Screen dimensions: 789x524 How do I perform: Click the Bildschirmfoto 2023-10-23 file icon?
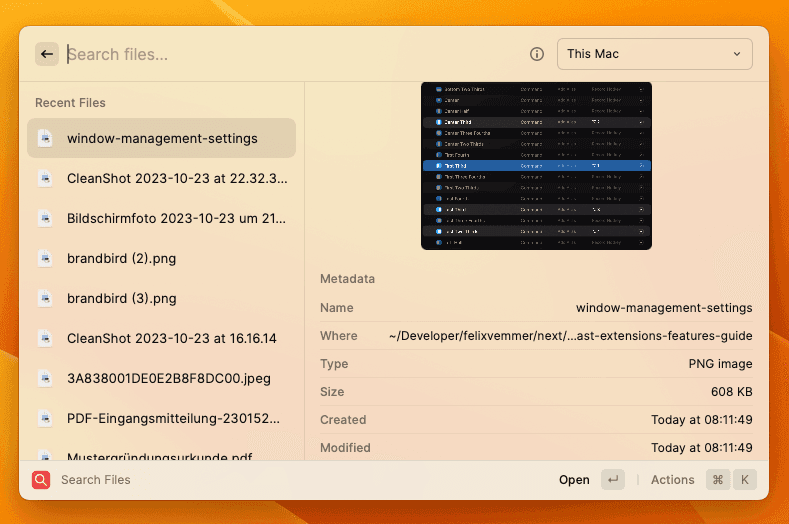44,218
